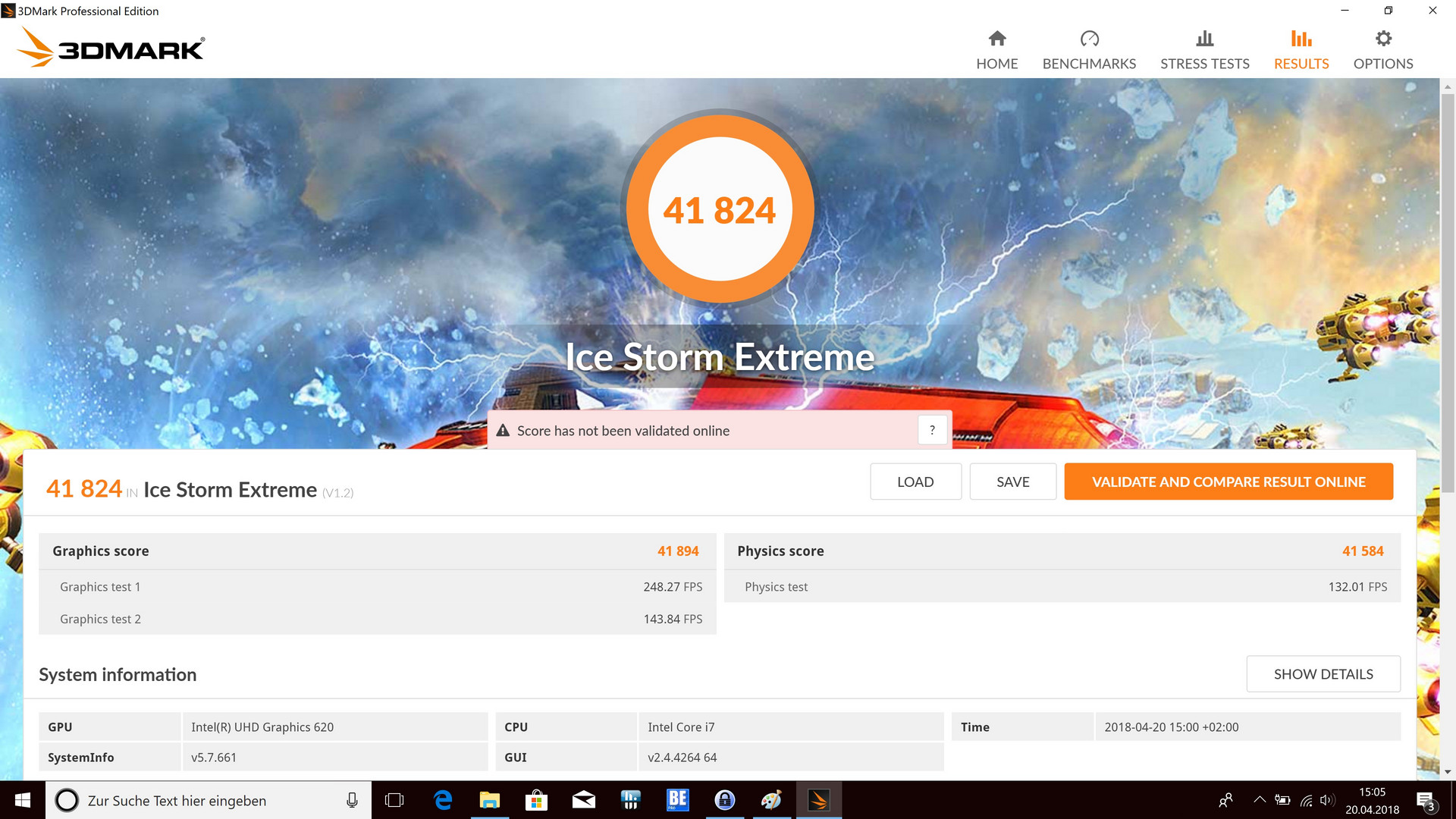Click the Home icon in navigation

(x=996, y=39)
